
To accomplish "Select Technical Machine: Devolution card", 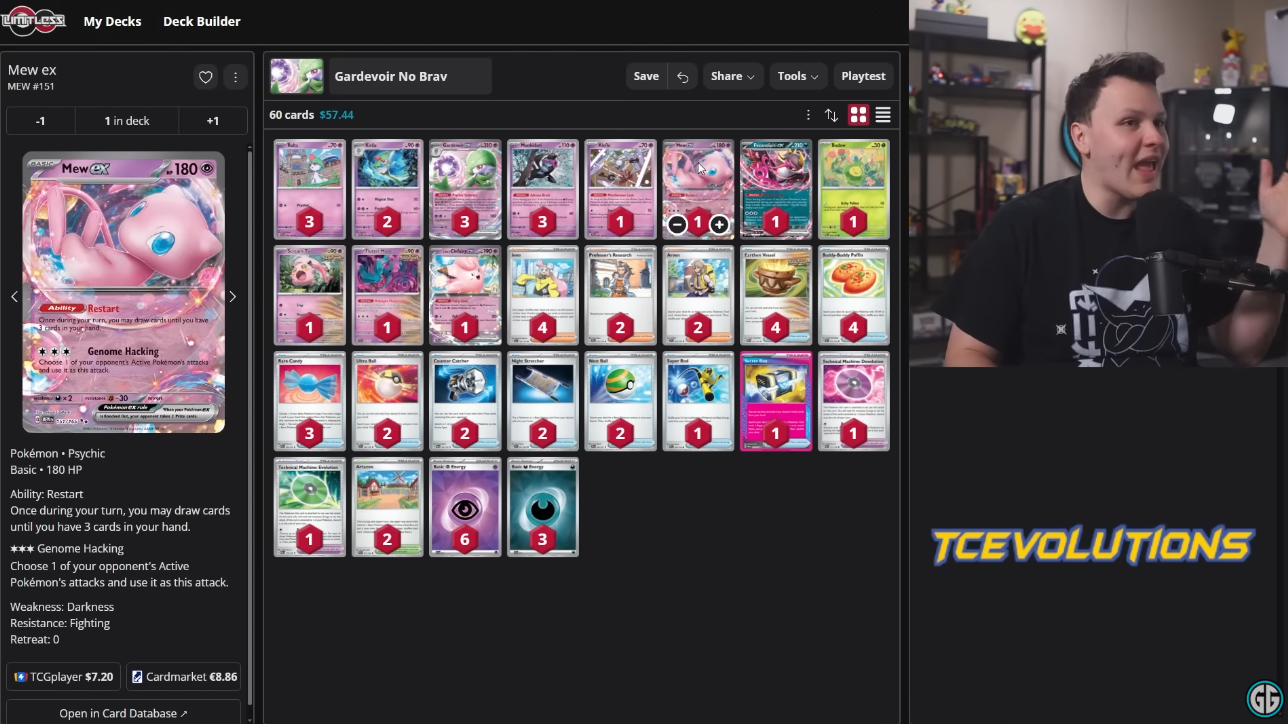I will (854, 401).
